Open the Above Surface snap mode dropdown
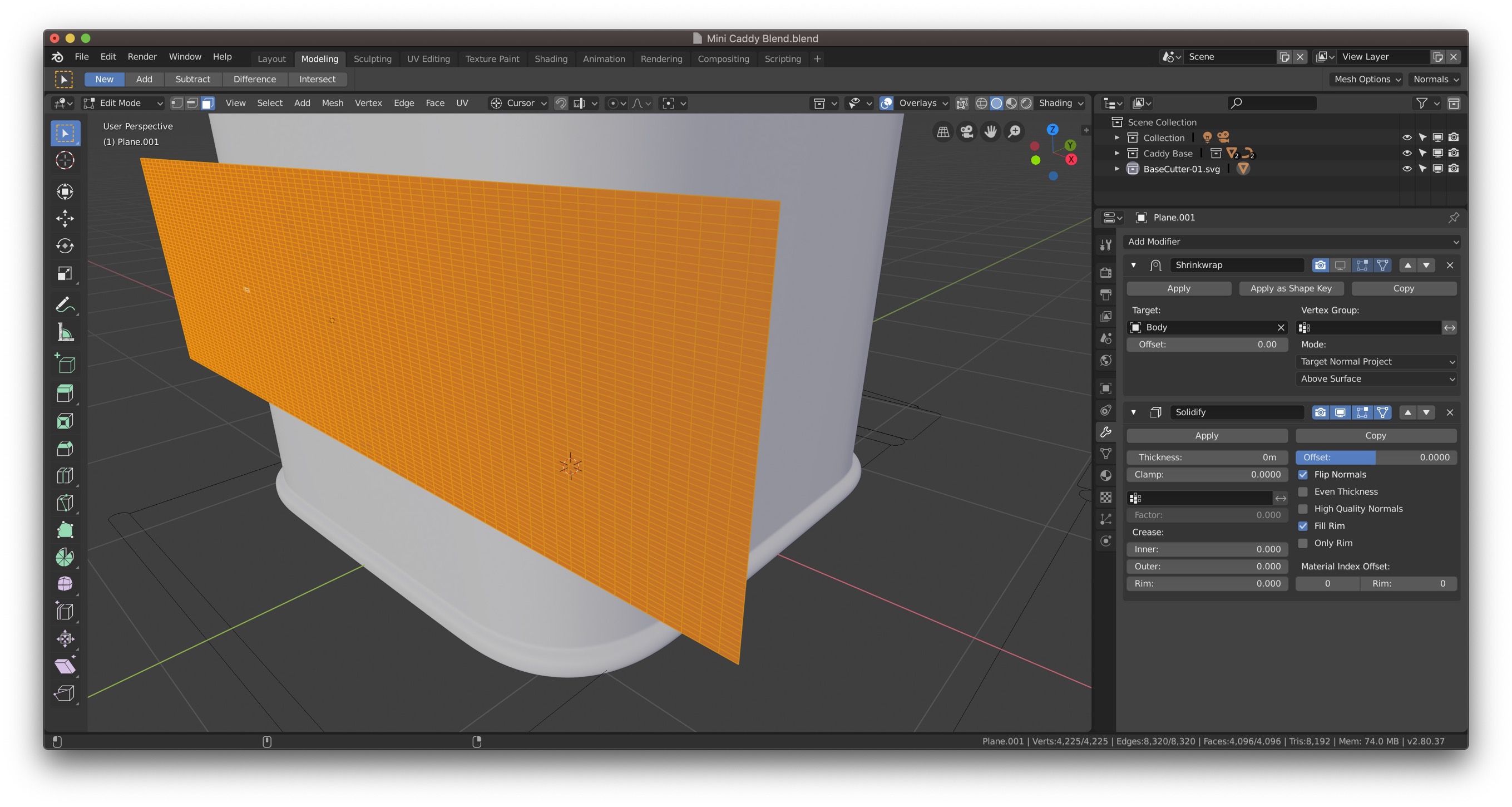The width and height of the screenshot is (1512, 807). click(x=1376, y=379)
